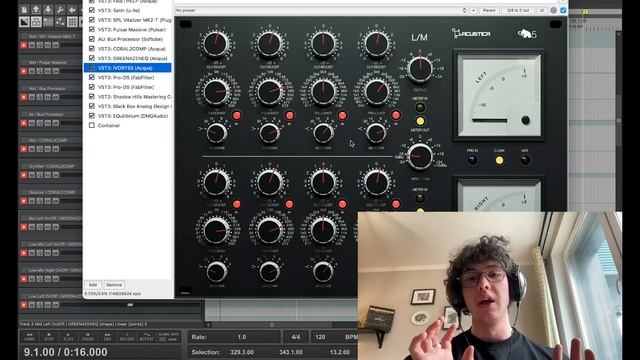Toggle the IVORY5S (Acqua) checkbox
640x360 pixels.
click(x=92, y=68)
